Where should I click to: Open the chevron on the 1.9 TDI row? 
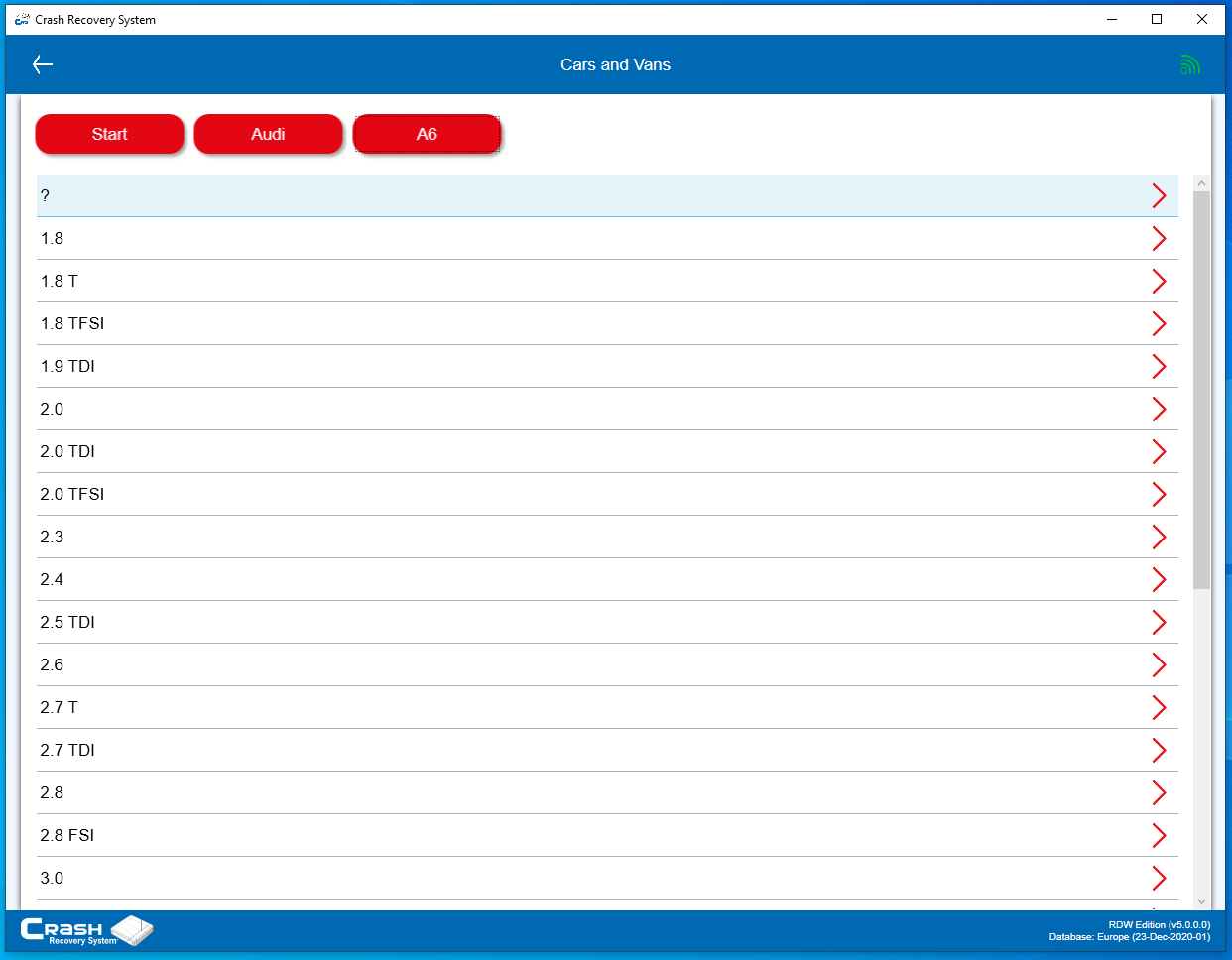1159,366
